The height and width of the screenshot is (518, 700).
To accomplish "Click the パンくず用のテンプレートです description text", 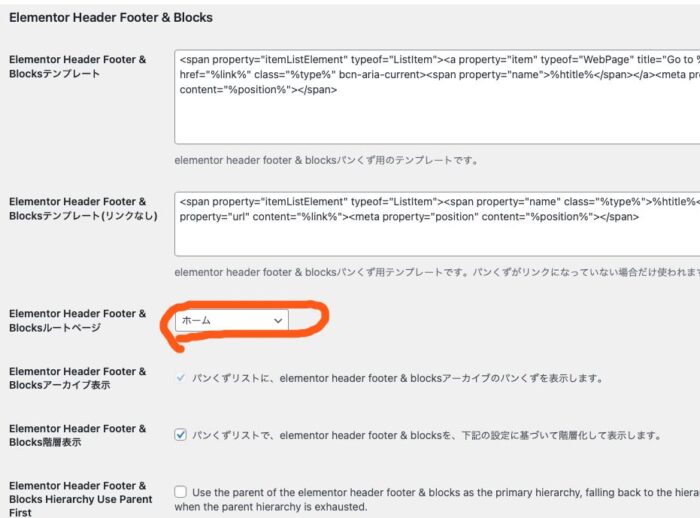I will pyautogui.click(x=326, y=160).
